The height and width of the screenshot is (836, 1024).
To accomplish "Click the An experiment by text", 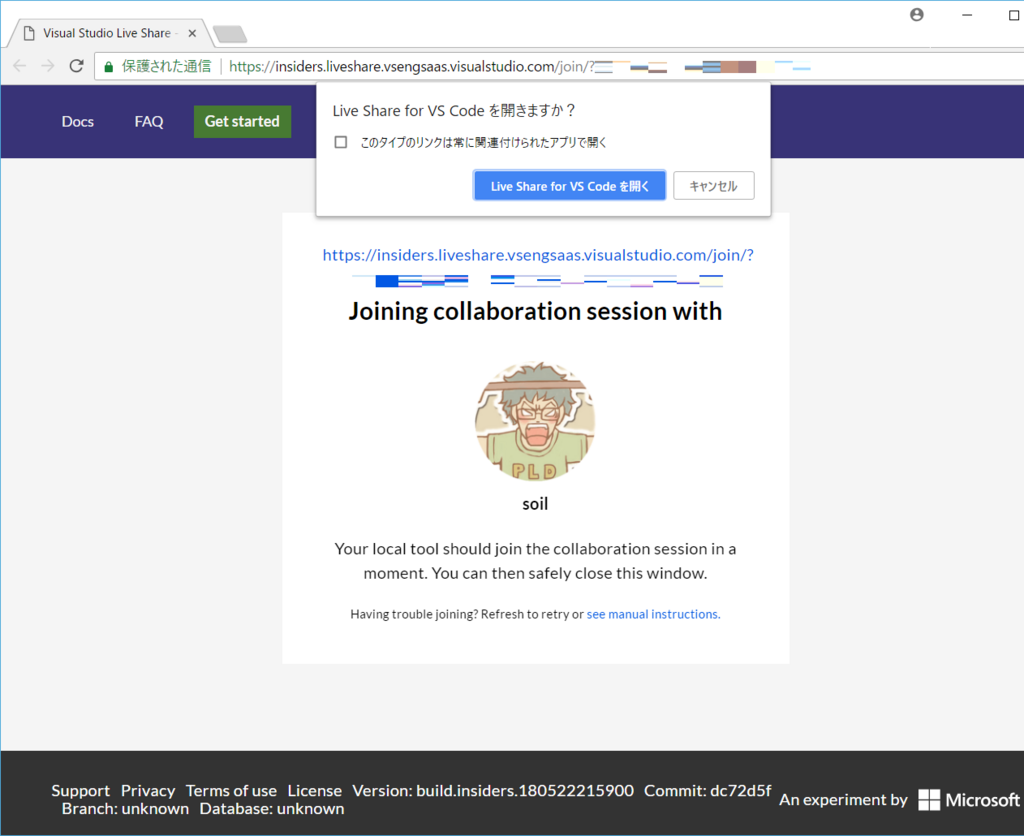I will point(843,799).
